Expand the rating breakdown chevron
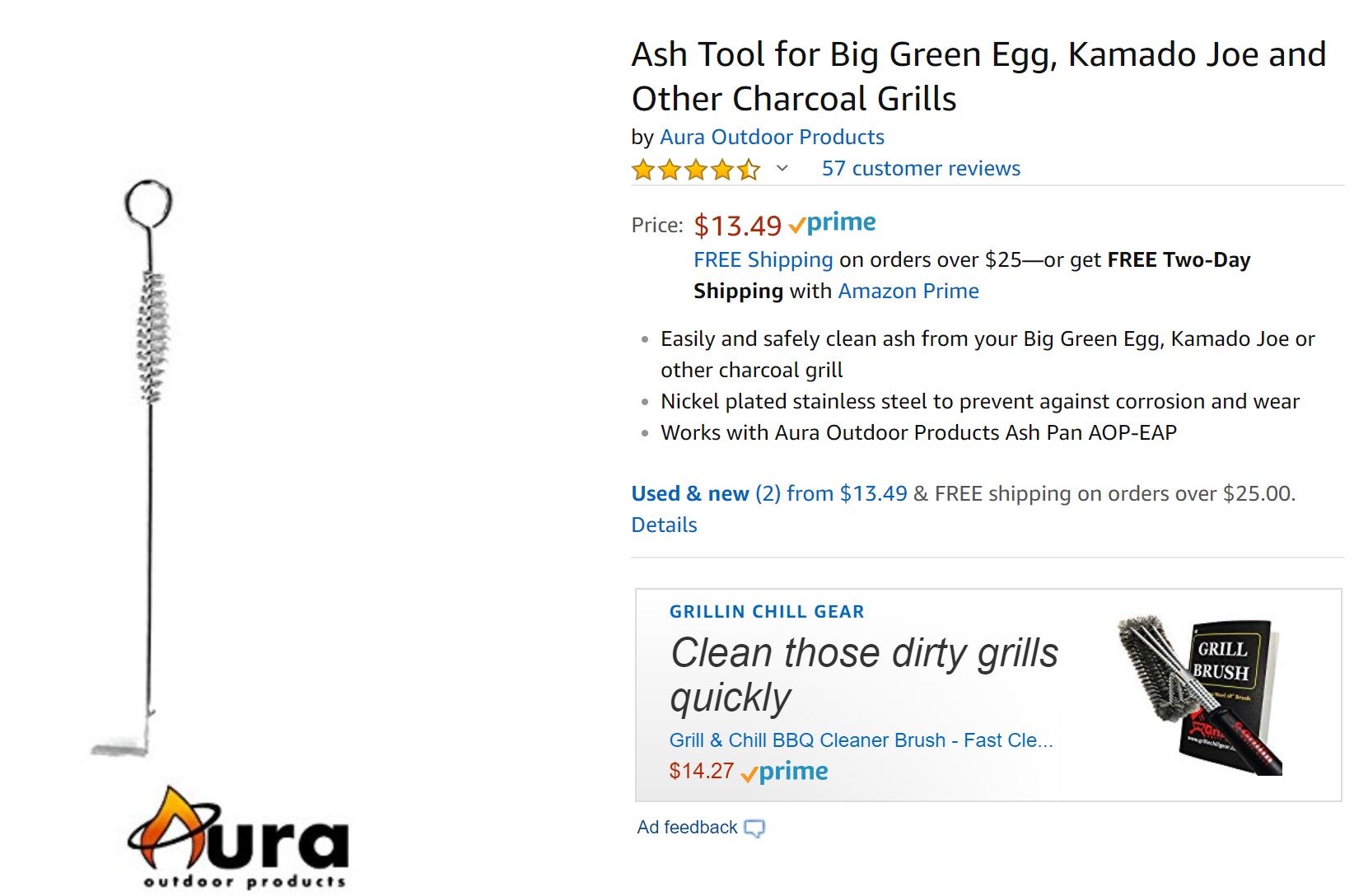The image size is (1354, 896). [x=782, y=169]
